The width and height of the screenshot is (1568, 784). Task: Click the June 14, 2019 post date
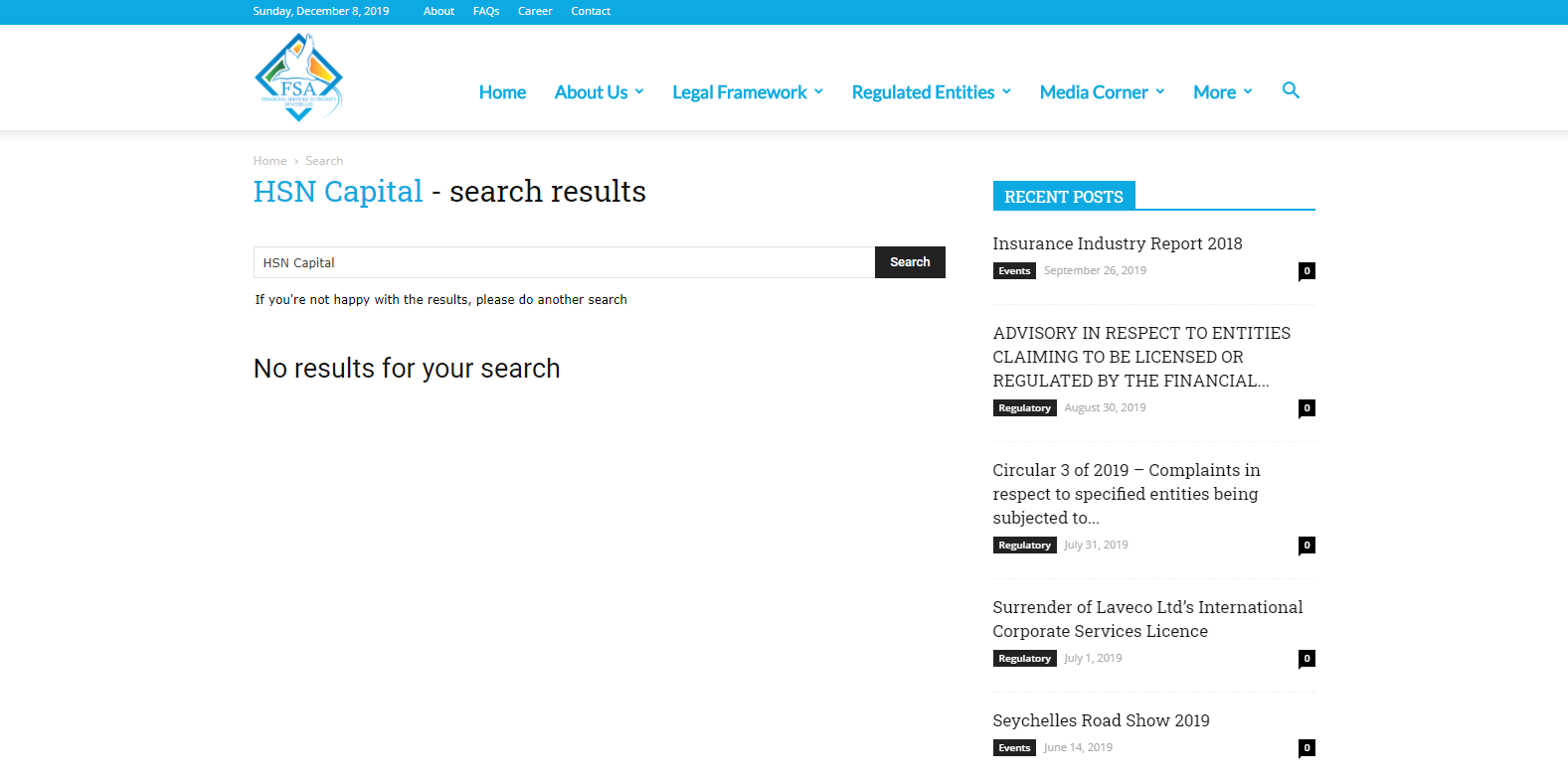(1078, 747)
